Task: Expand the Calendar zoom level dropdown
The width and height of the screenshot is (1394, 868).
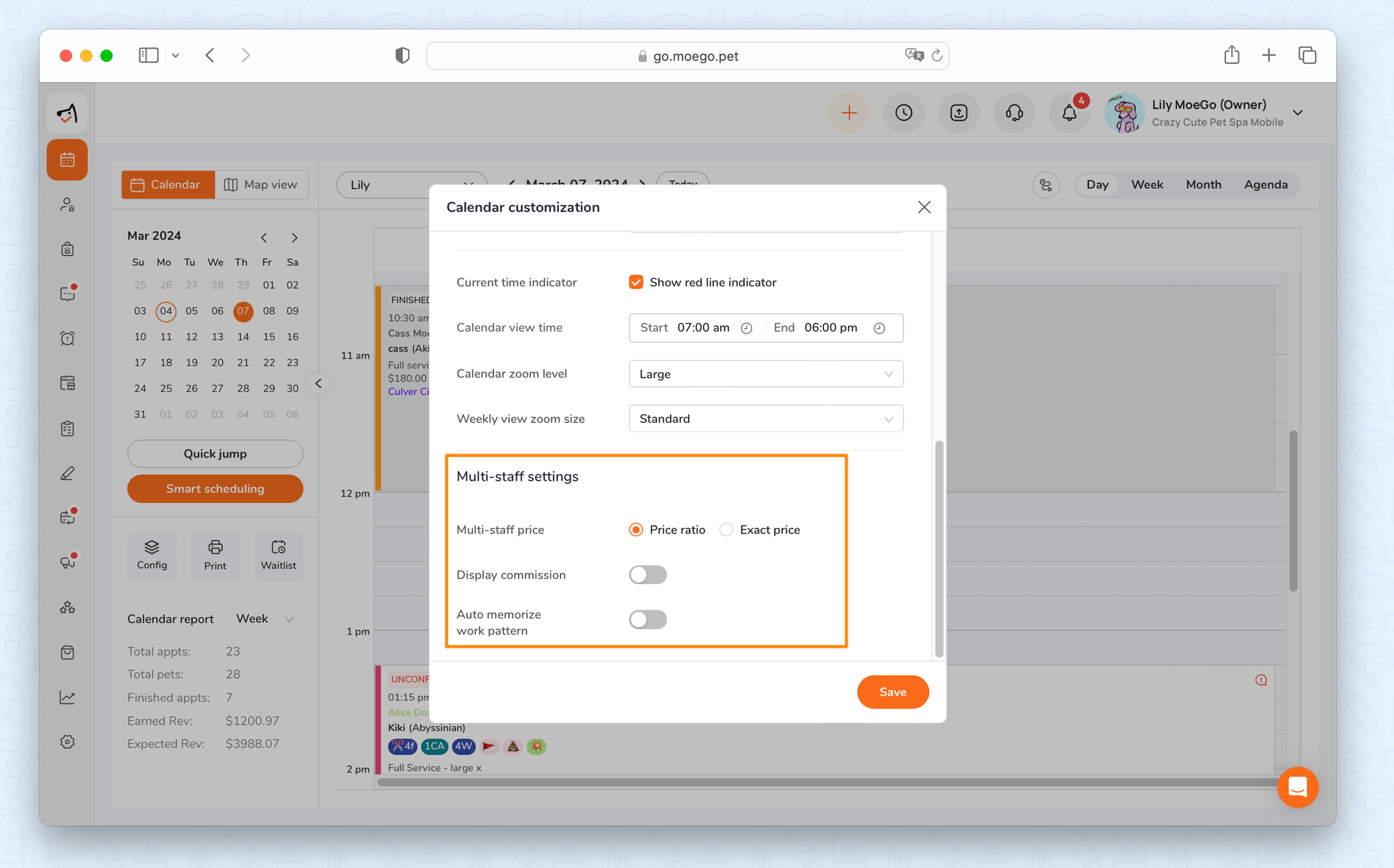Action: tap(765, 374)
